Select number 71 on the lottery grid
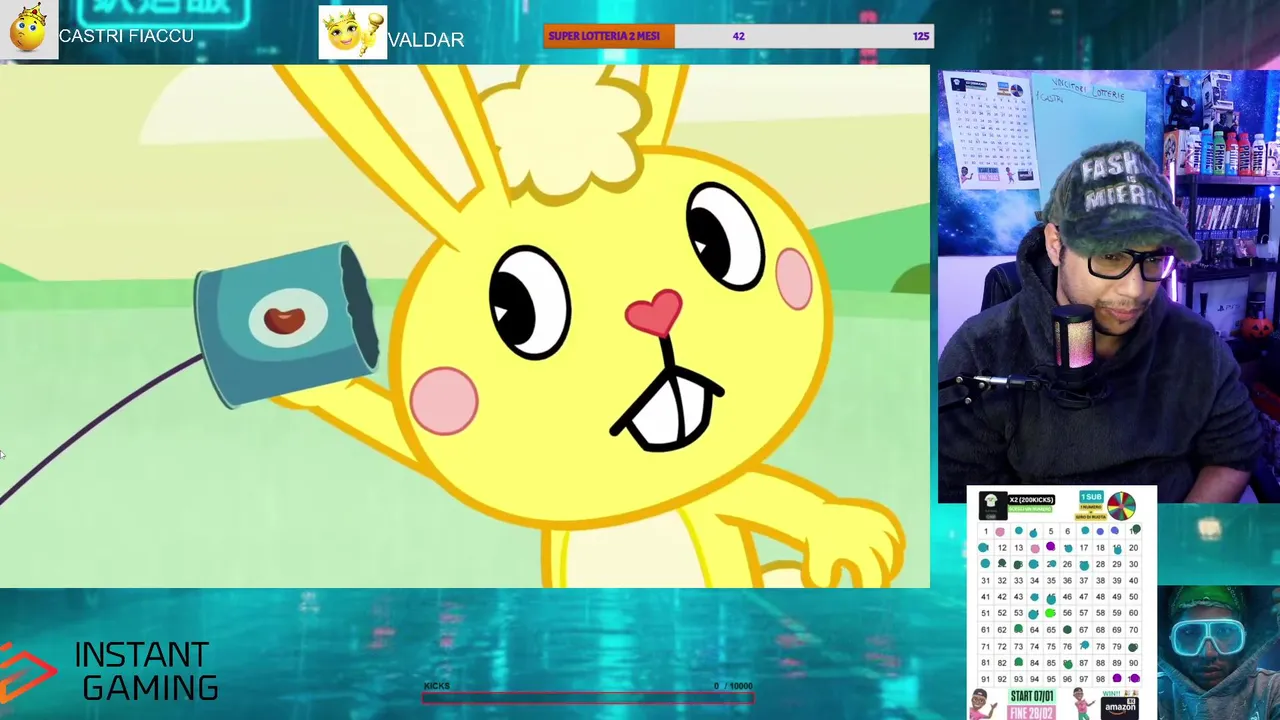 986,646
